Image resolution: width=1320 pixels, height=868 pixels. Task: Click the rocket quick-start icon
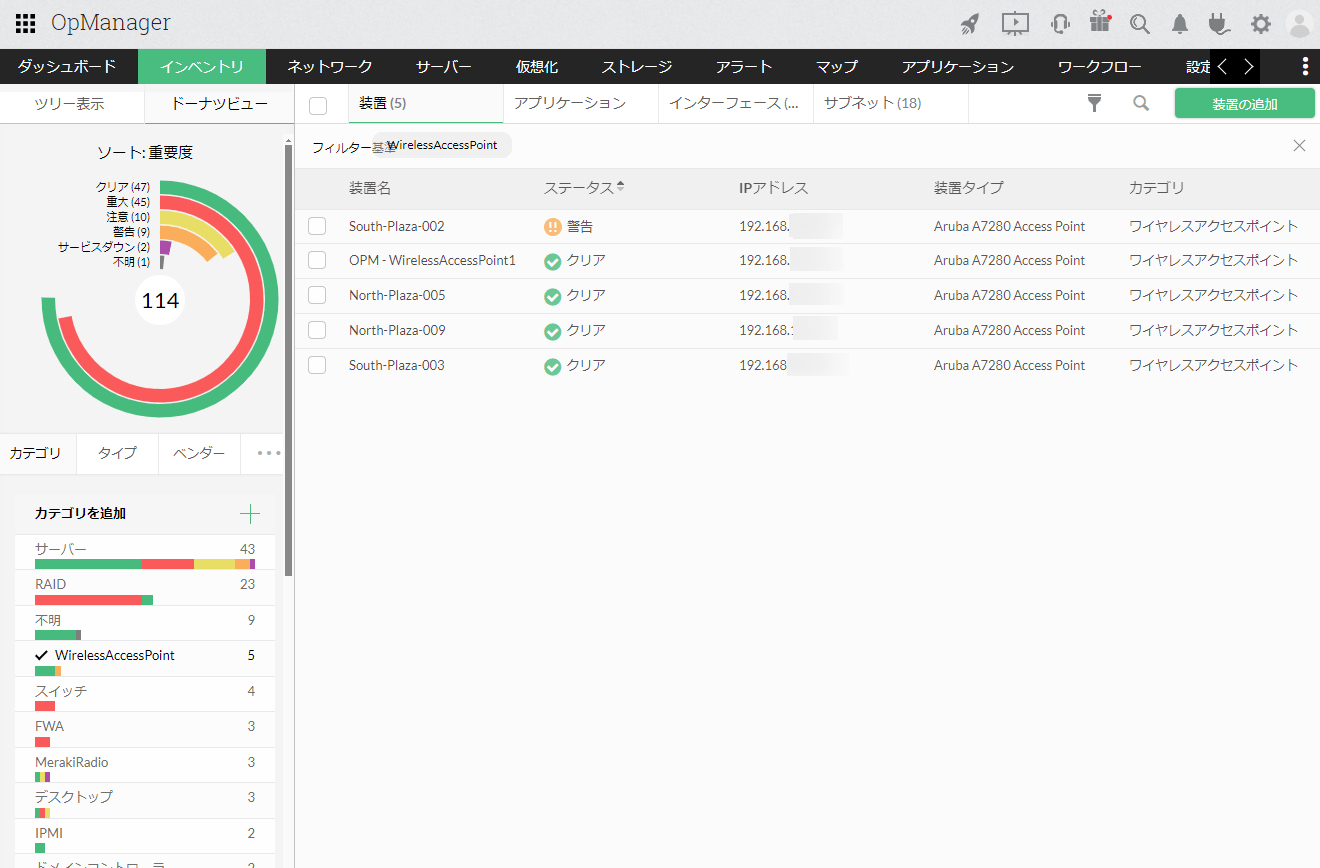(x=969, y=24)
